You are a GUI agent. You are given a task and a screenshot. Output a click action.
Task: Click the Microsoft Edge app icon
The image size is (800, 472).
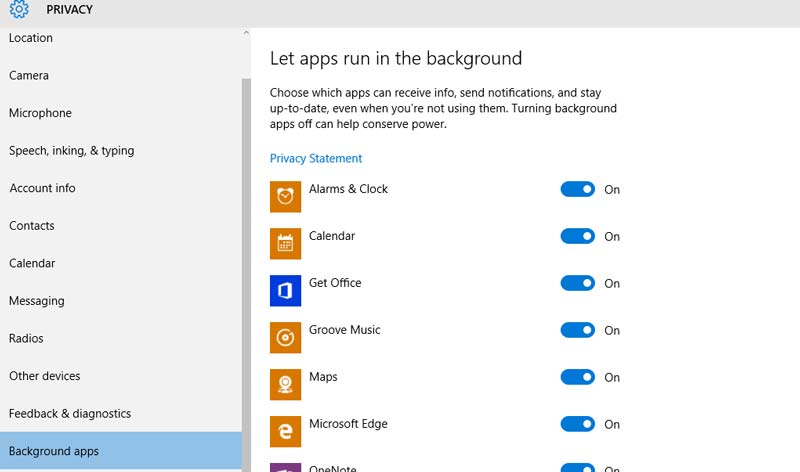click(x=285, y=431)
